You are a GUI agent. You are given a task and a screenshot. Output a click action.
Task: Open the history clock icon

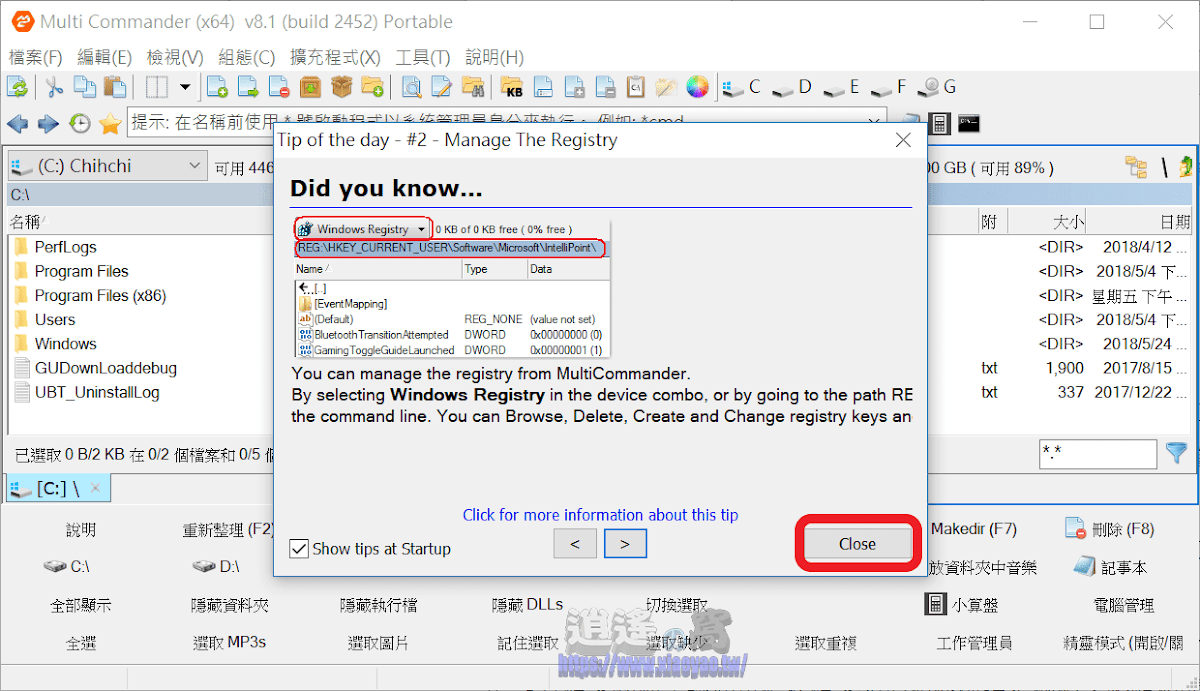(x=79, y=124)
